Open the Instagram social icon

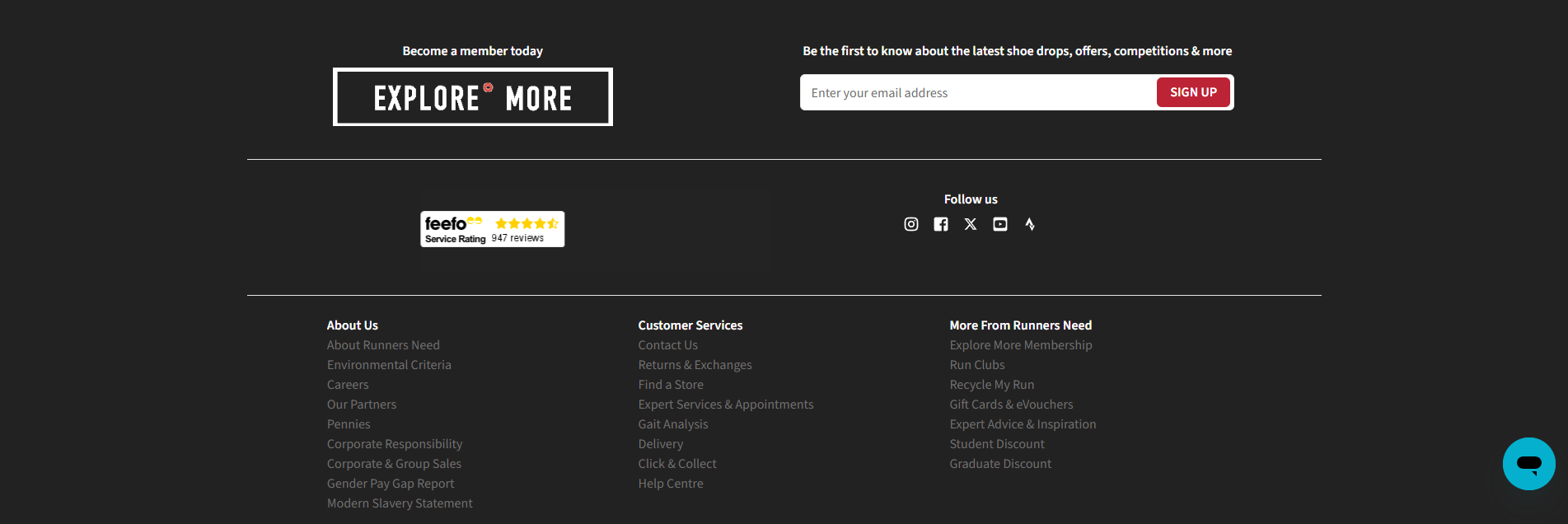coord(911,224)
